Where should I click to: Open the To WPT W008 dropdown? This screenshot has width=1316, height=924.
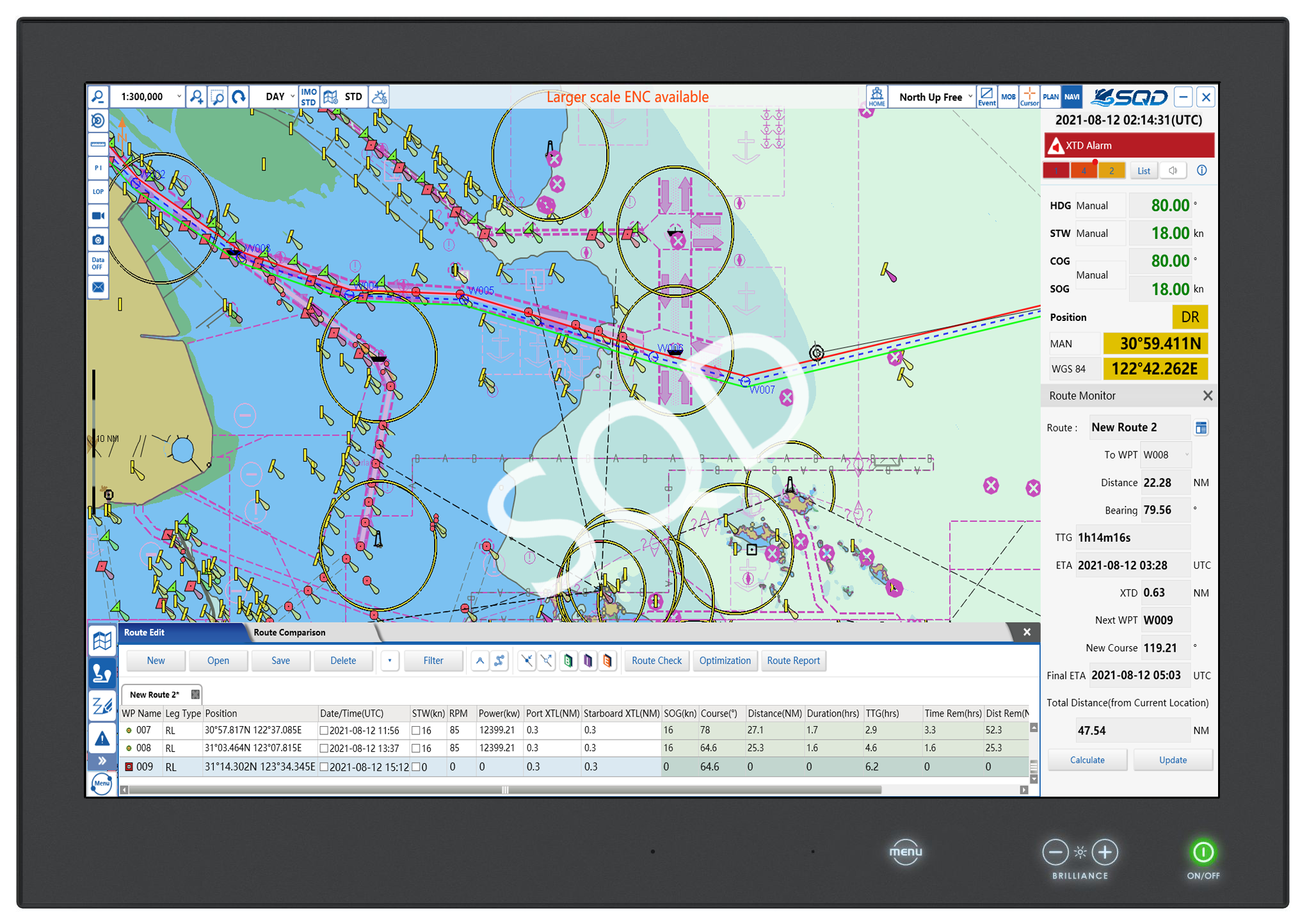click(x=1166, y=455)
